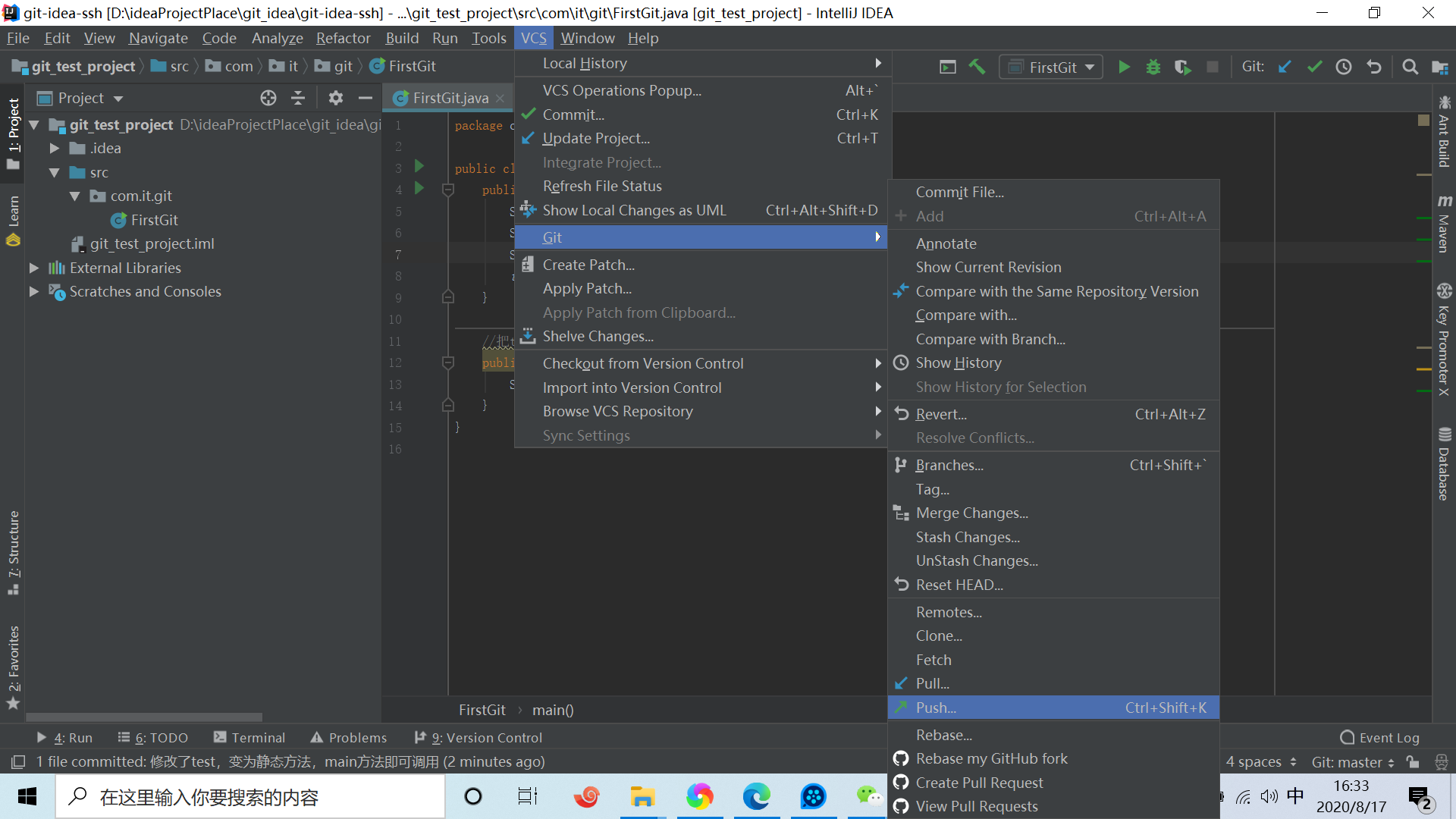This screenshot has width=1456, height=819.
Task: Open the Database tool window
Action: [x=1444, y=464]
